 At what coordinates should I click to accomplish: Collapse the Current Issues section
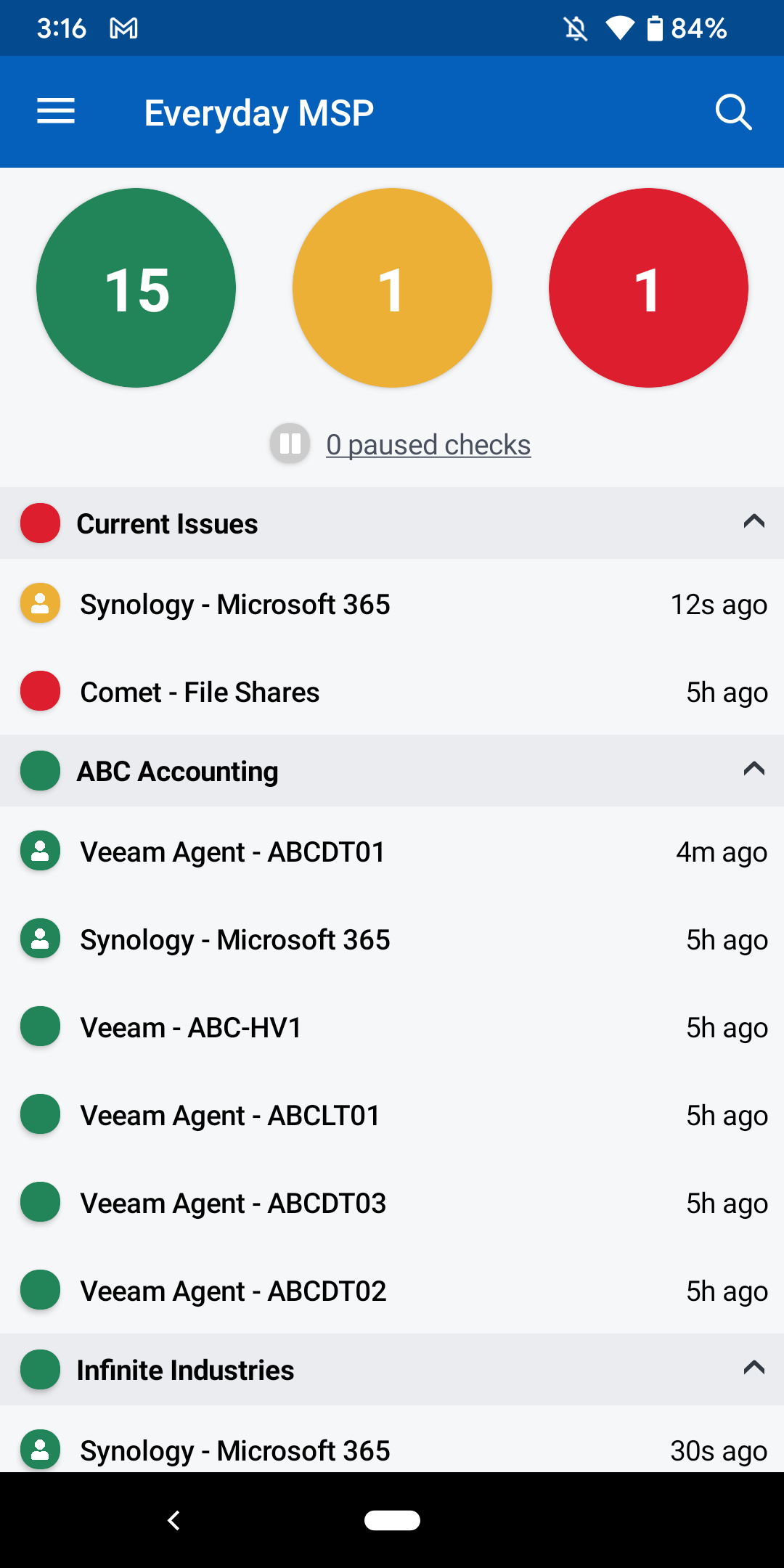click(x=754, y=522)
